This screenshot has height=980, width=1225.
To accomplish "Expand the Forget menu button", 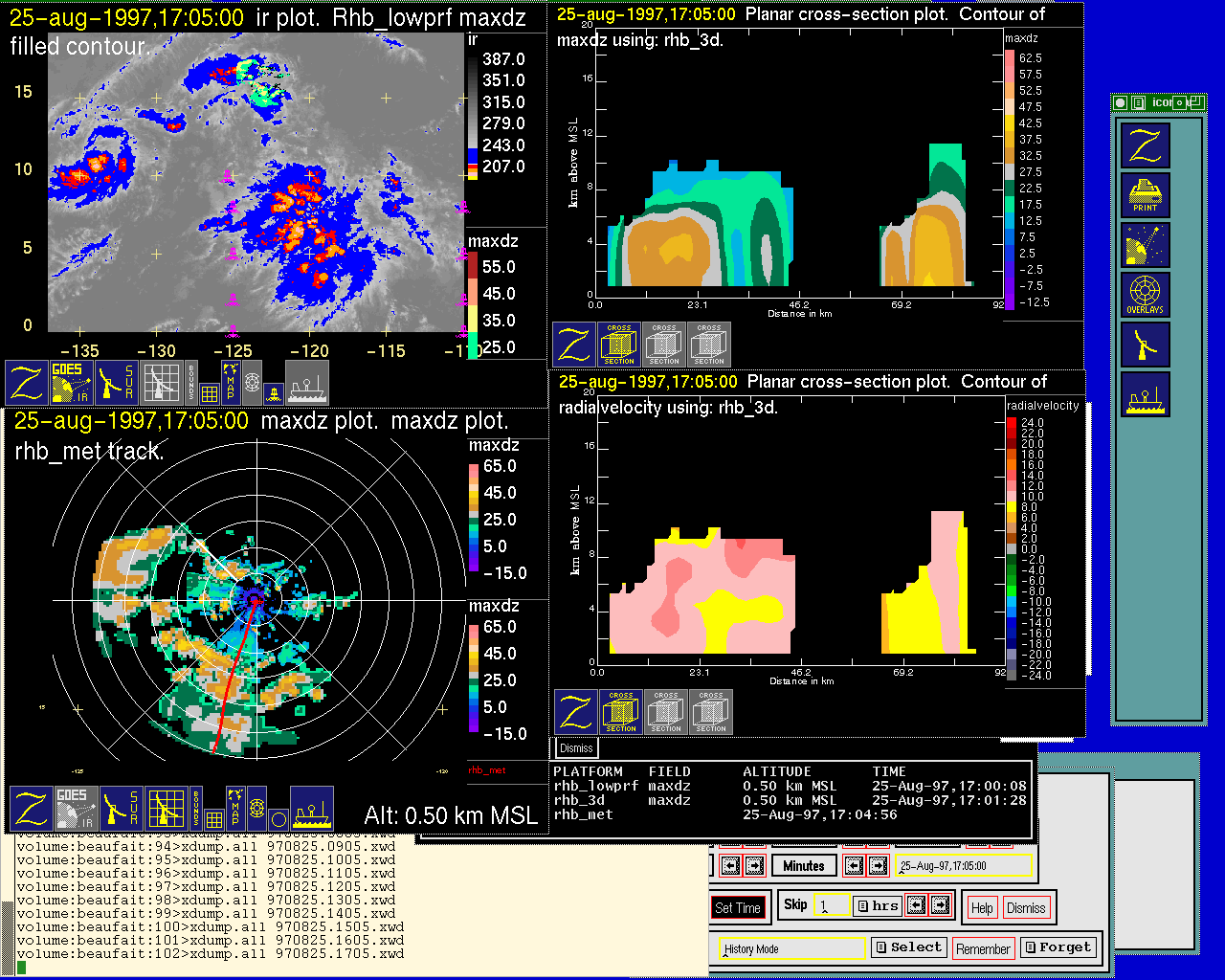I will (x=1057, y=947).
